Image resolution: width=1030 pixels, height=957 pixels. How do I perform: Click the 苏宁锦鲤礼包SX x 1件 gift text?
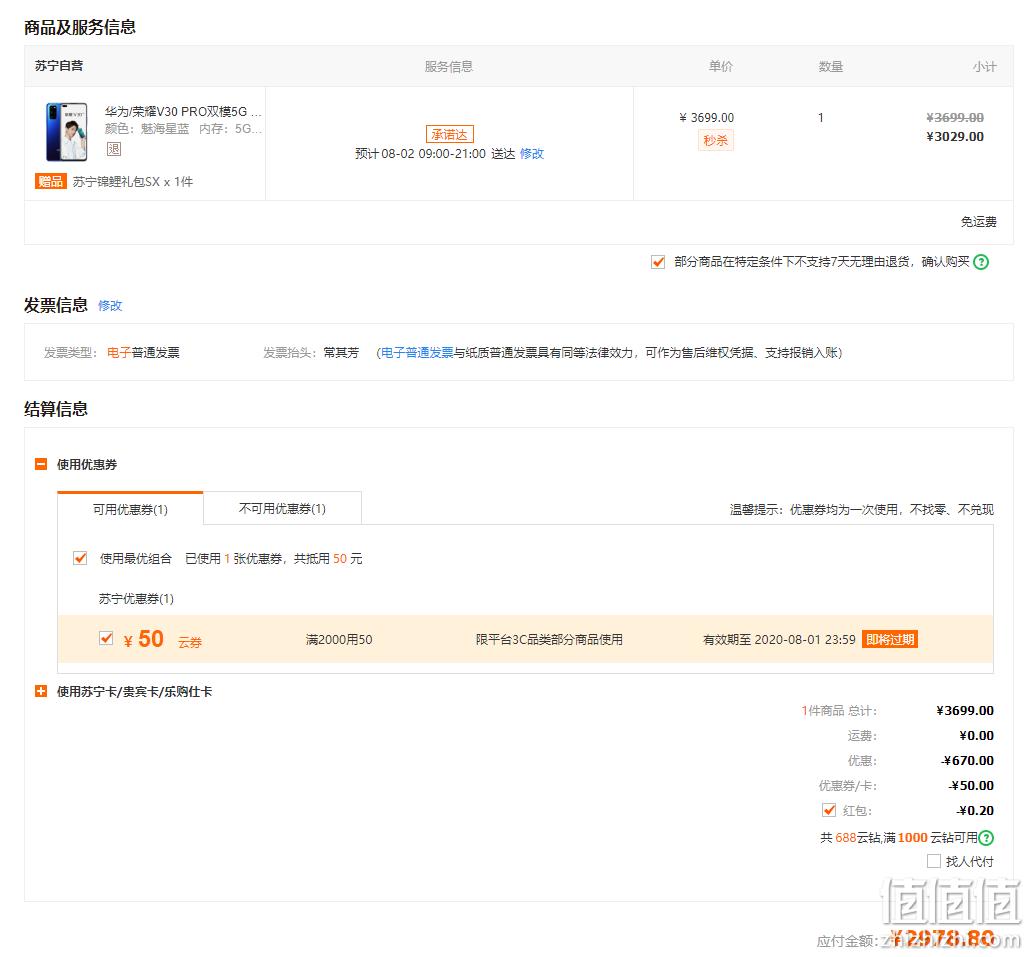point(133,181)
